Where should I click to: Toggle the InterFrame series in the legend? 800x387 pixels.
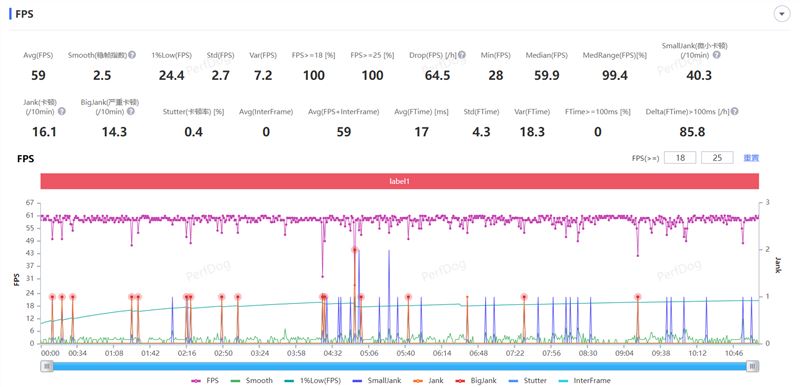584,380
